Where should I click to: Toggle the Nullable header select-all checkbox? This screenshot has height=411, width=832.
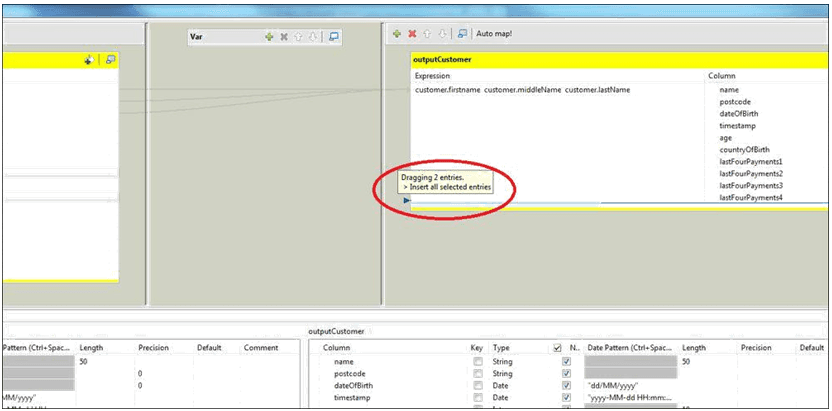point(557,348)
